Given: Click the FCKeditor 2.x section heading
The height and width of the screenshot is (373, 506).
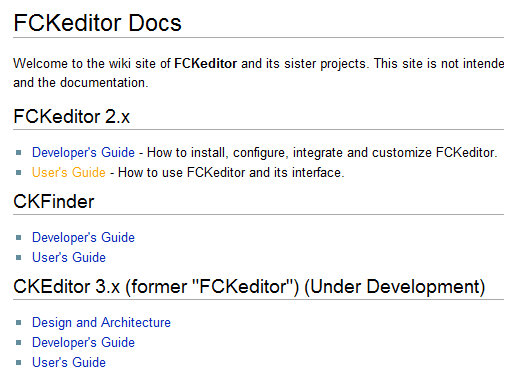Looking at the screenshot, I should pyautogui.click(x=72, y=117).
